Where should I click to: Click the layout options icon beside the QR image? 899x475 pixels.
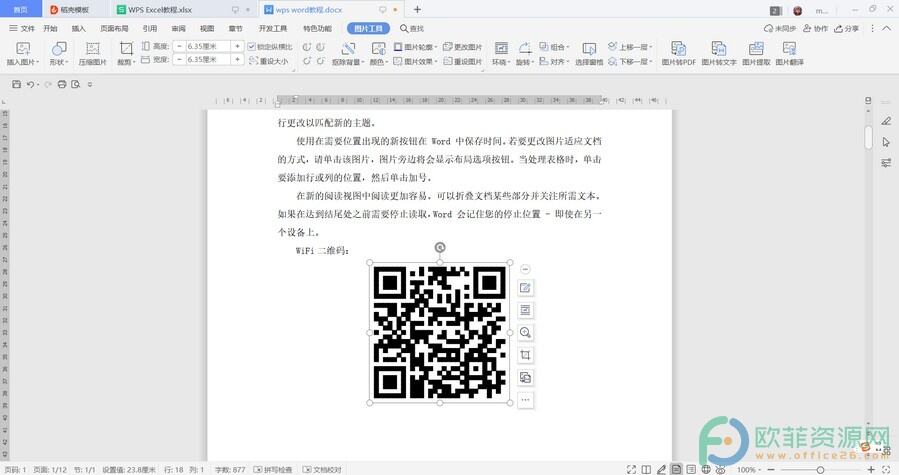[x=525, y=310]
